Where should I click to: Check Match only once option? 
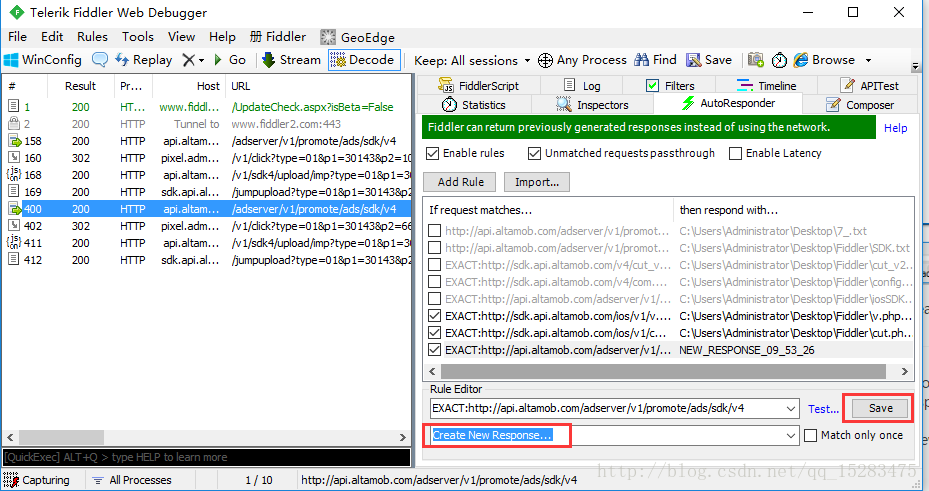point(810,435)
